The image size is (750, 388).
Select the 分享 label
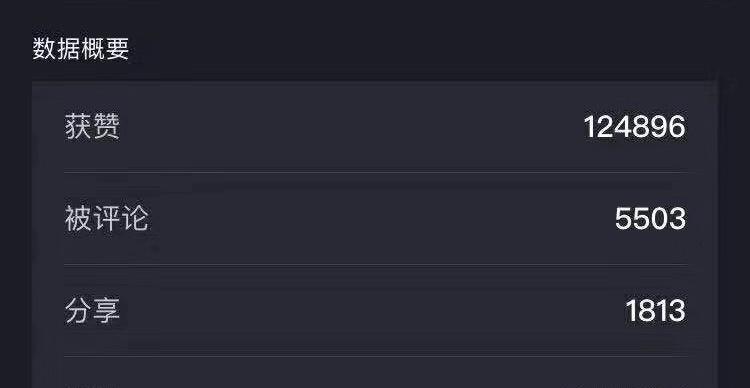[x=92, y=311]
